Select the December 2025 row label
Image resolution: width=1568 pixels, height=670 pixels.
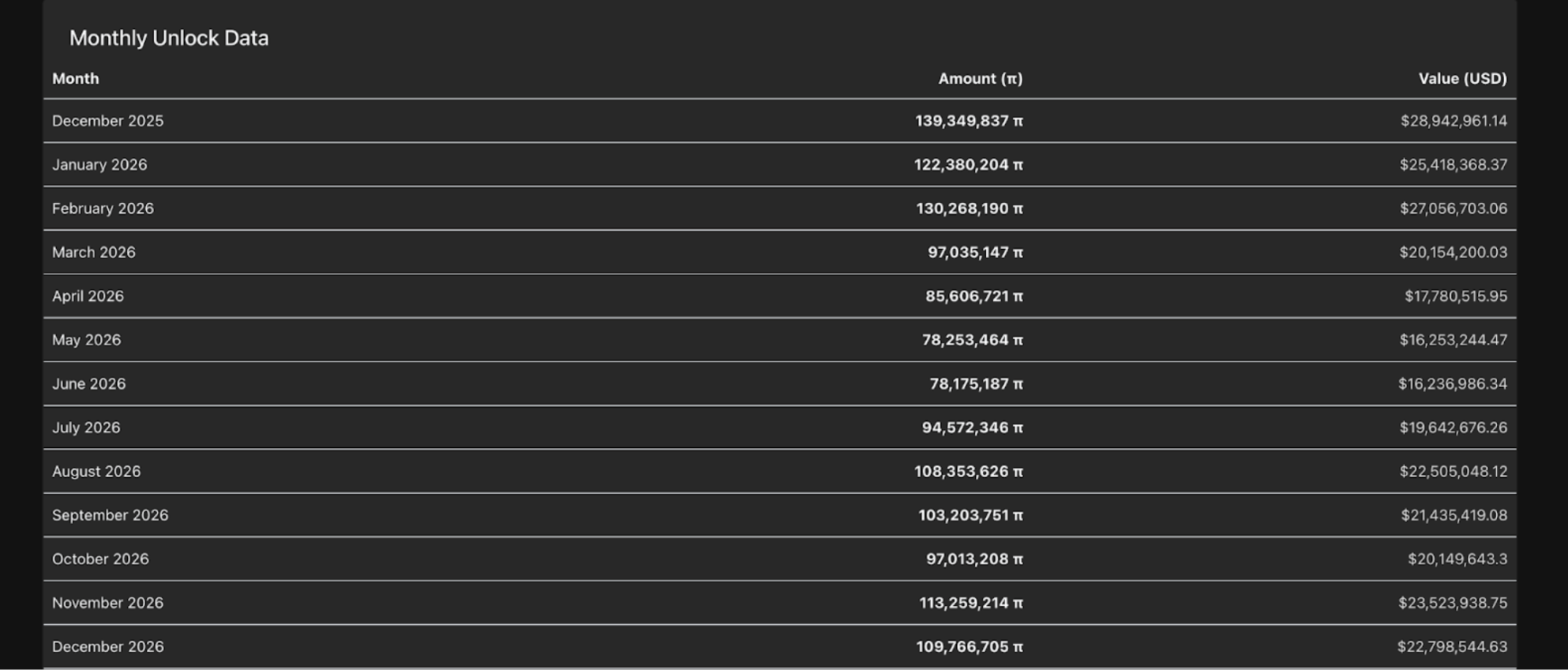(108, 121)
